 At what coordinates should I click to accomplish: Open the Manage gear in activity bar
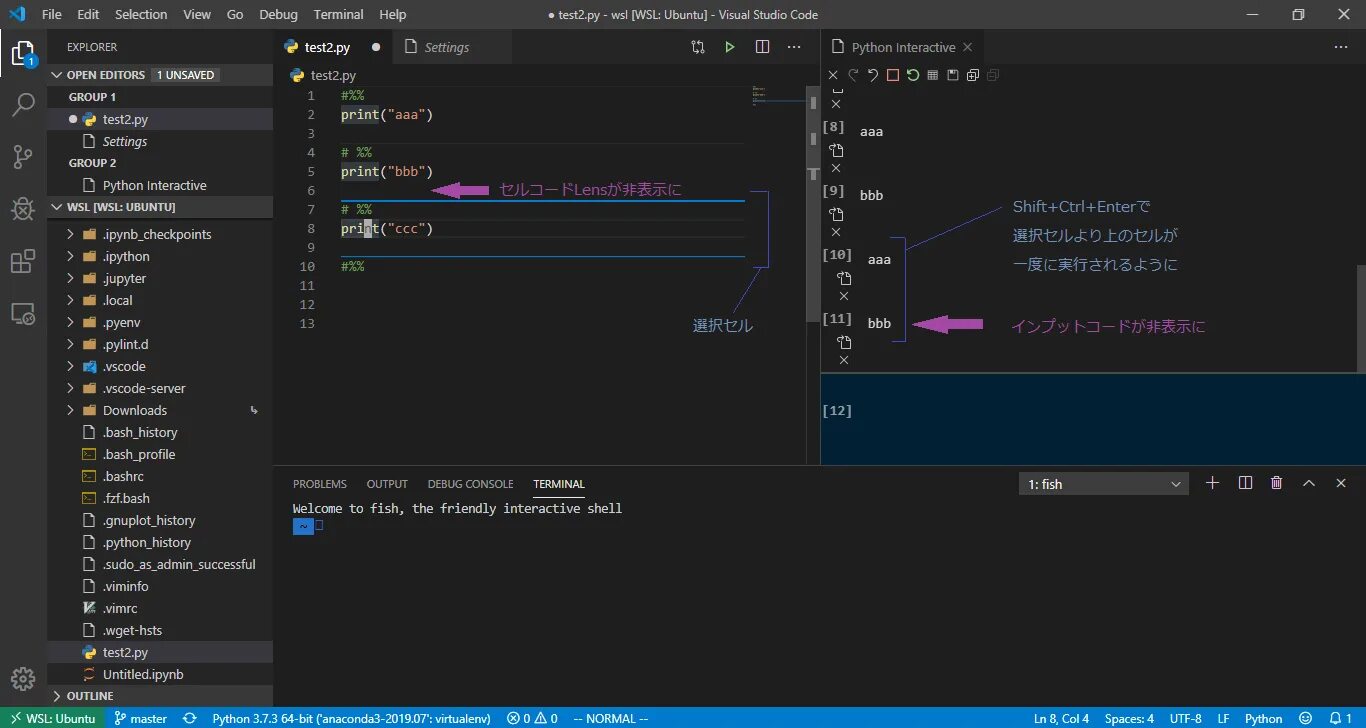point(23,678)
